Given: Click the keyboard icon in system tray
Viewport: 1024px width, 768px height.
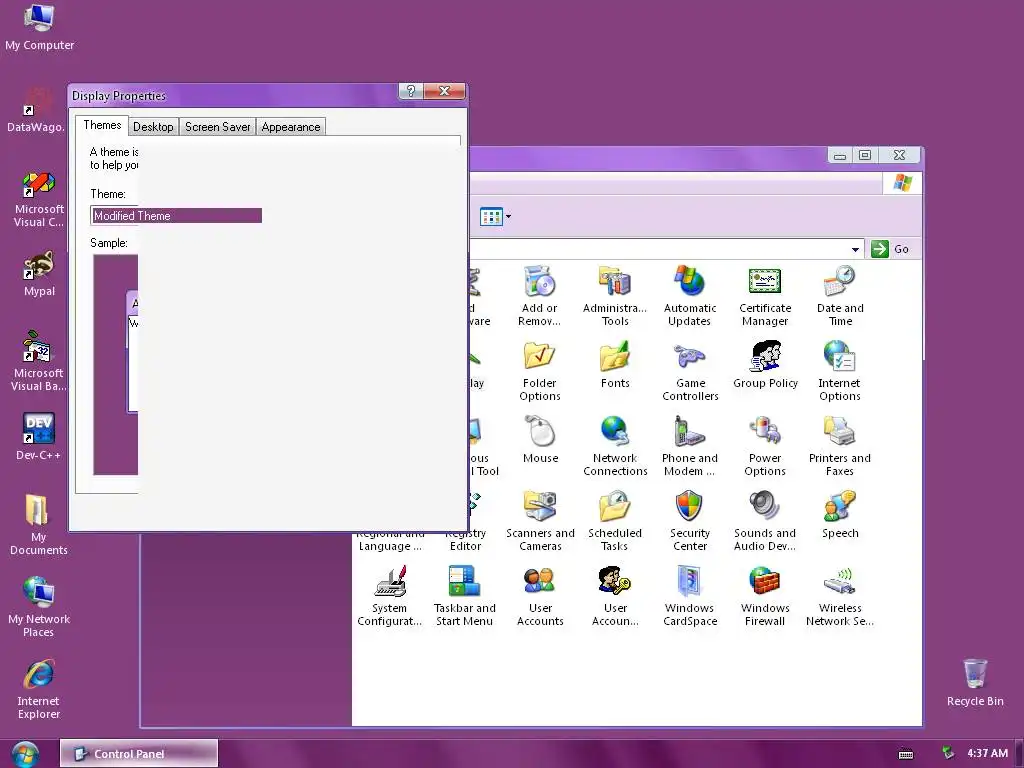Looking at the screenshot, I should tap(906, 754).
